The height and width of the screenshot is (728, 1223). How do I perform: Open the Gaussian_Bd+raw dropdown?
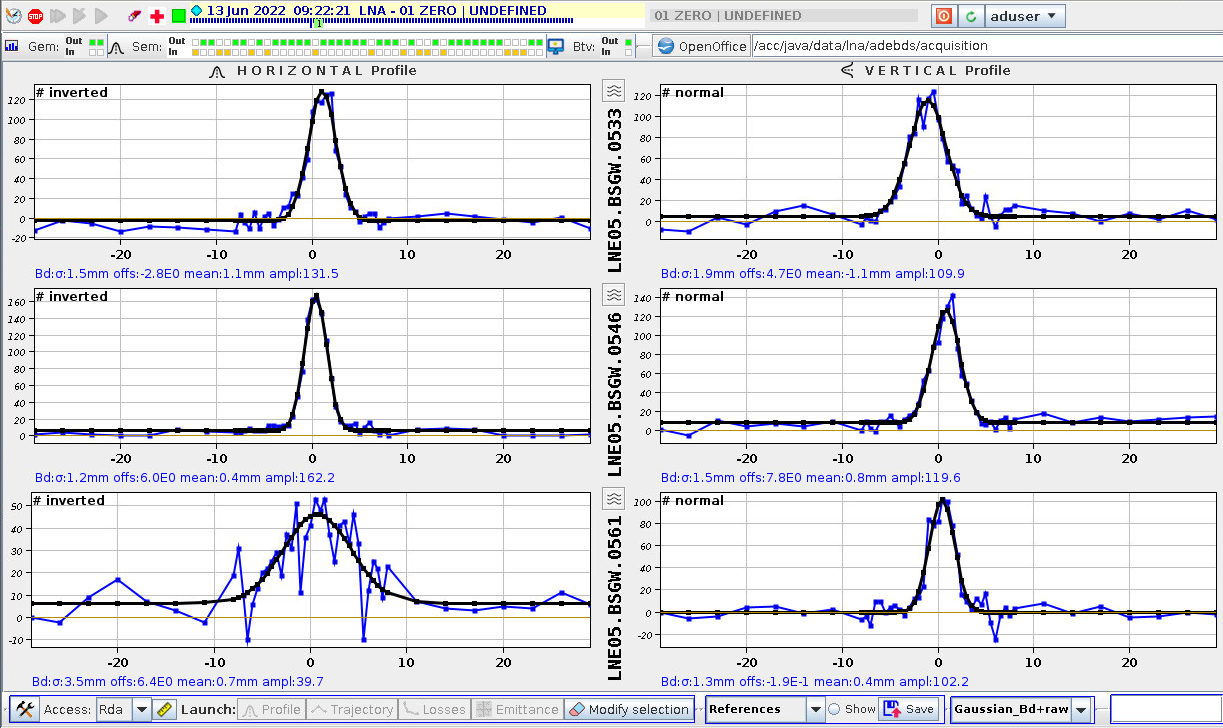tap(1021, 709)
